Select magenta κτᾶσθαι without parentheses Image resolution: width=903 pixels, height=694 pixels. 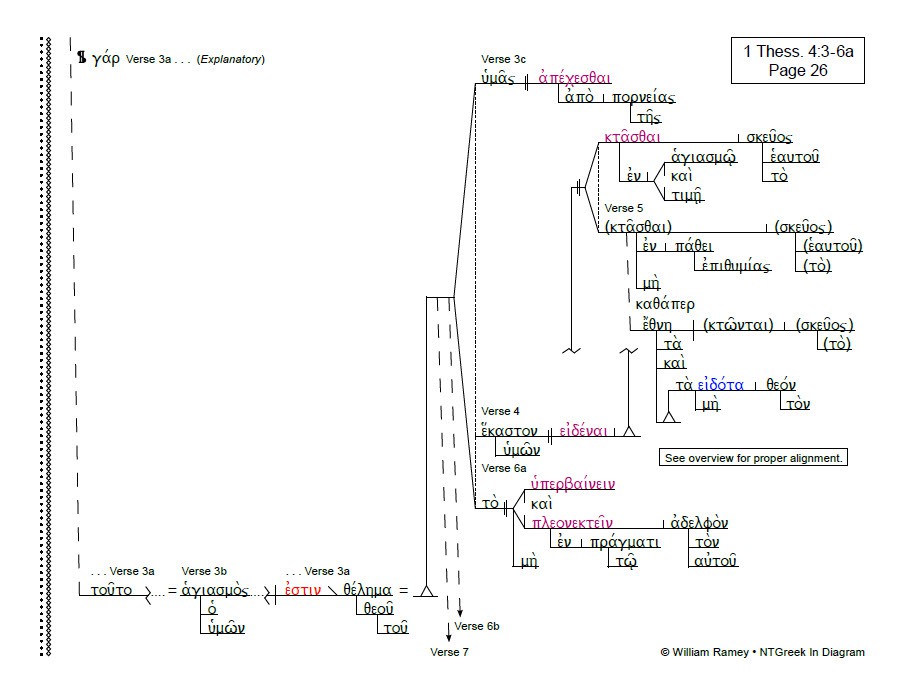coord(632,136)
